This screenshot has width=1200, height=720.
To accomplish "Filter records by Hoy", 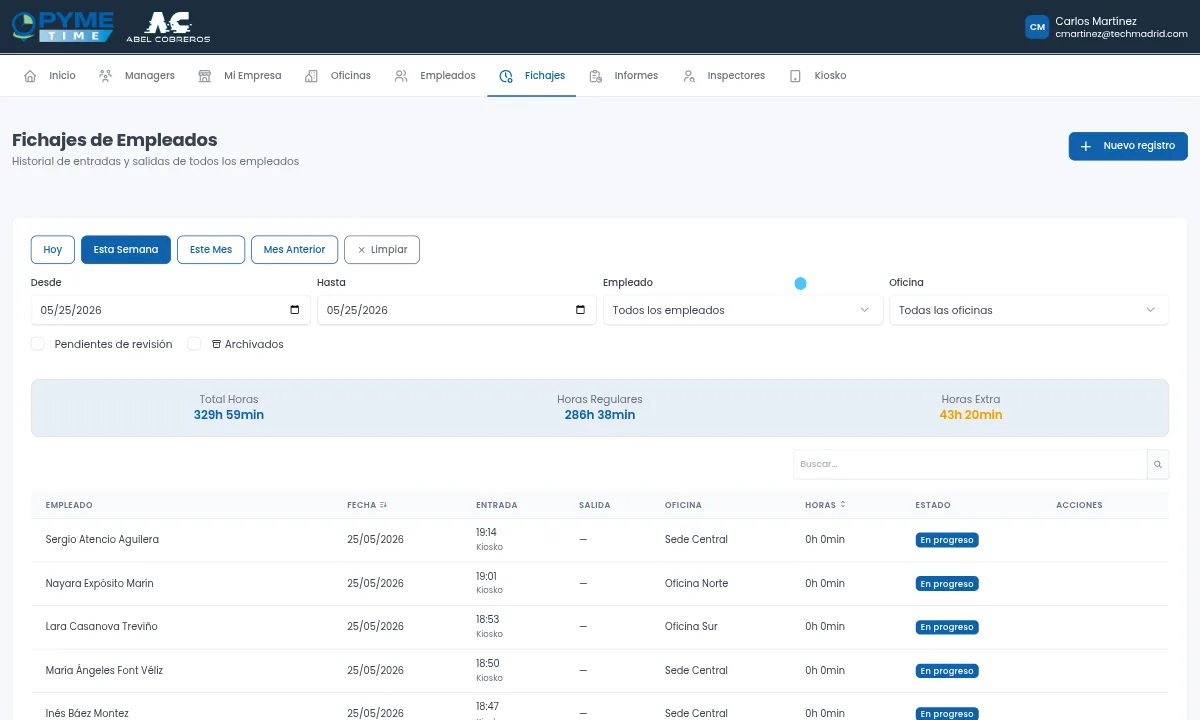I will [53, 250].
